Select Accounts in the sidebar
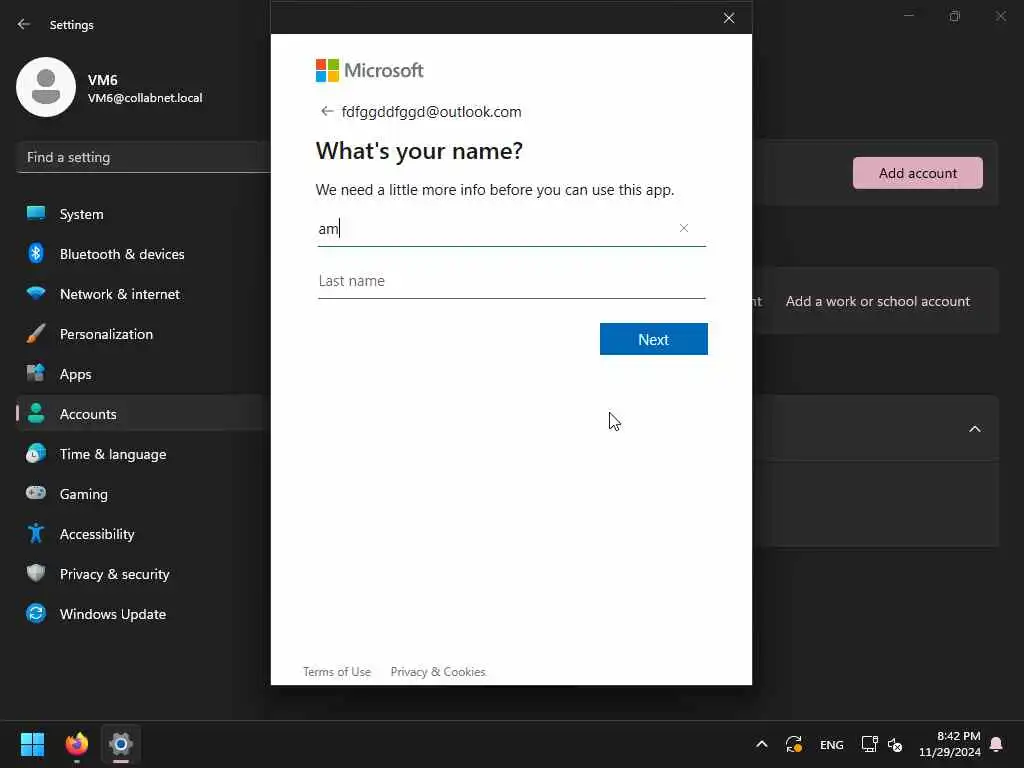Viewport: 1024px width, 768px height. 143,413
